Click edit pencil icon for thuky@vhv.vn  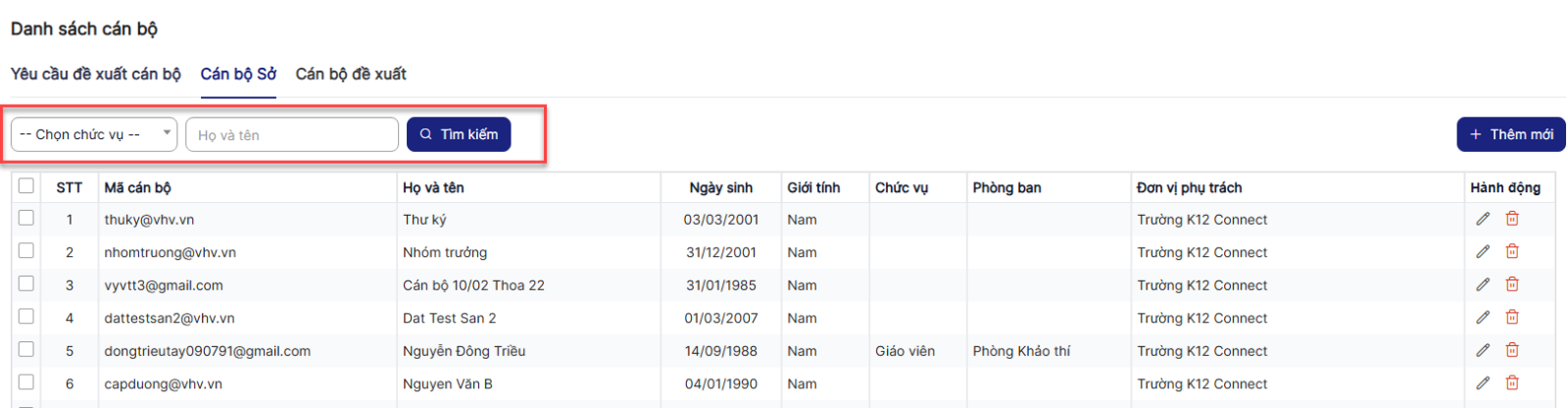point(1483,219)
